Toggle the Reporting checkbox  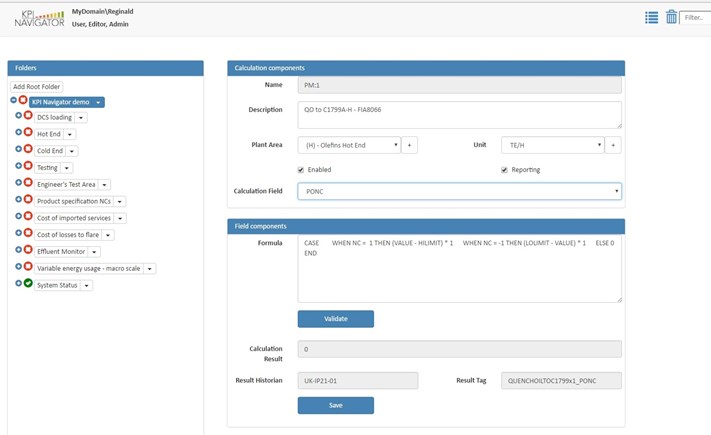click(504, 170)
